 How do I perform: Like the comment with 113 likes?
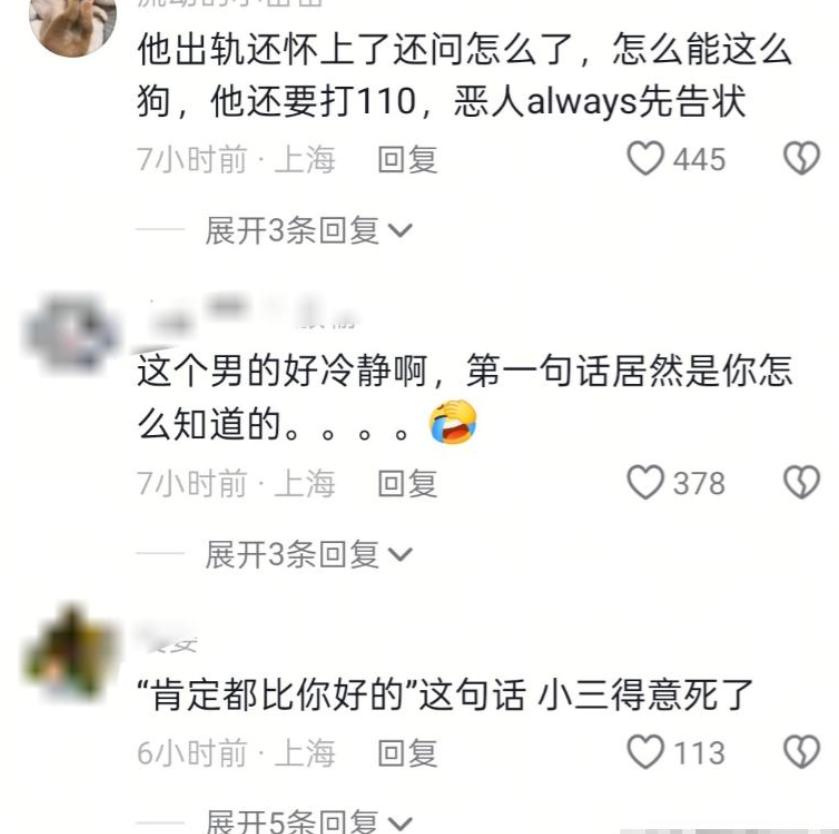645,752
